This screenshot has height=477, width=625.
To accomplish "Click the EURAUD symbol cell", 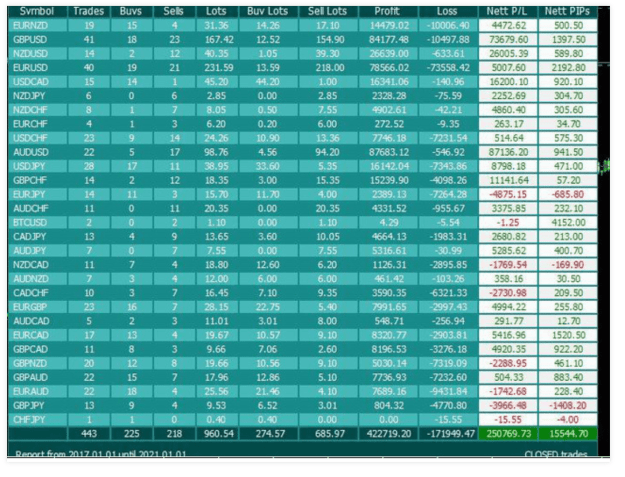I will [37, 392].
